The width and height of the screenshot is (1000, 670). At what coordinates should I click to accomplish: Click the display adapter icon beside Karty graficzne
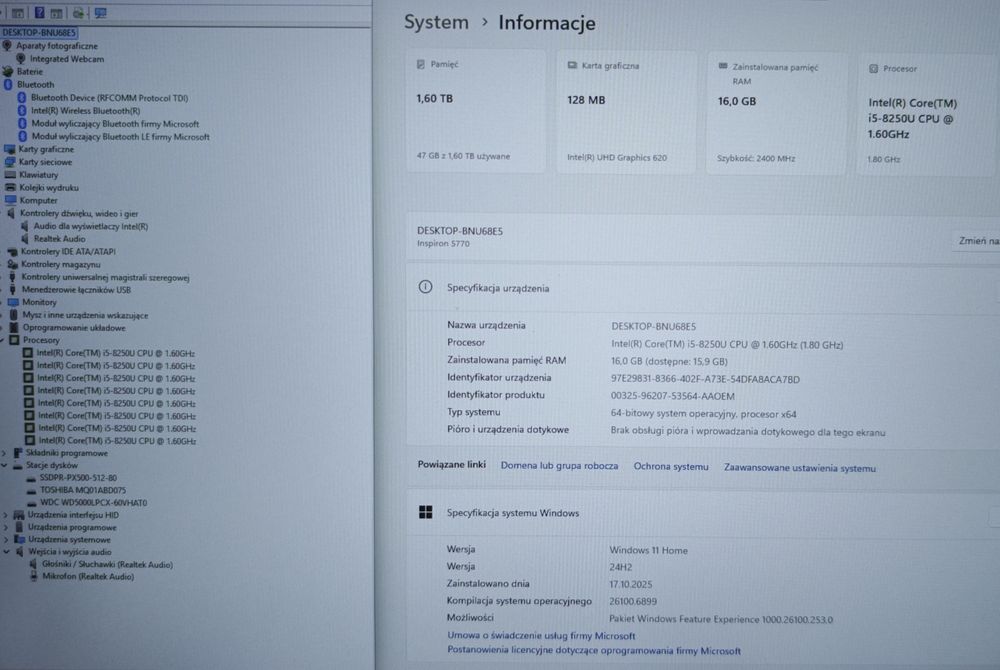(10, 149)
